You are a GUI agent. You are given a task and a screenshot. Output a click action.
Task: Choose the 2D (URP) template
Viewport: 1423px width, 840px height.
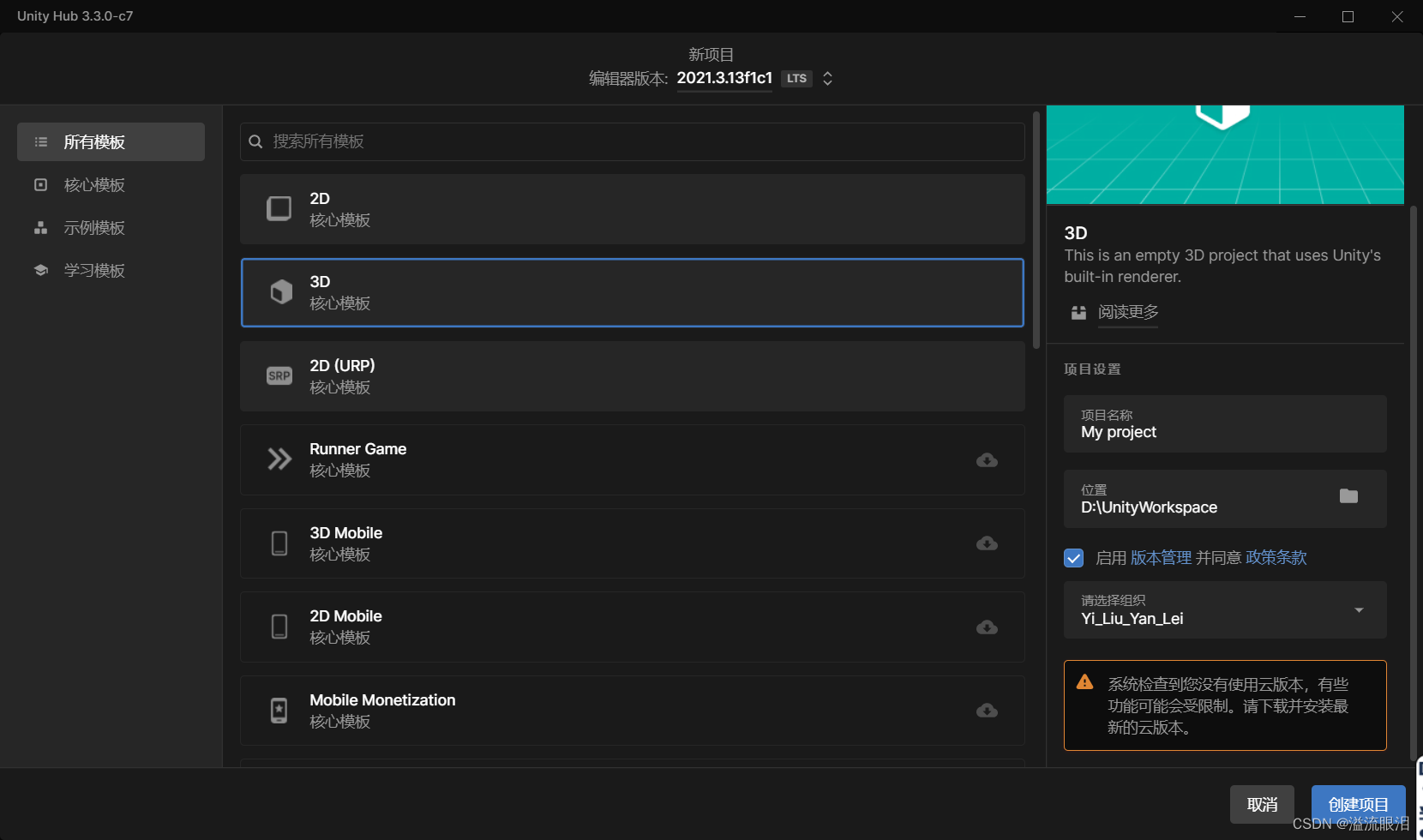(x=633, y=376)
